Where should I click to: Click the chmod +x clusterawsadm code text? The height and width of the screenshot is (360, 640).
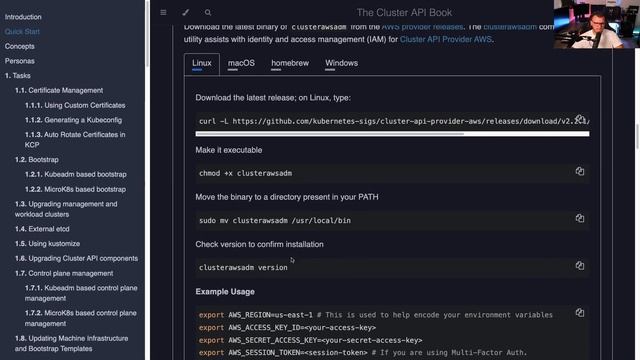[x=245, y=173]
